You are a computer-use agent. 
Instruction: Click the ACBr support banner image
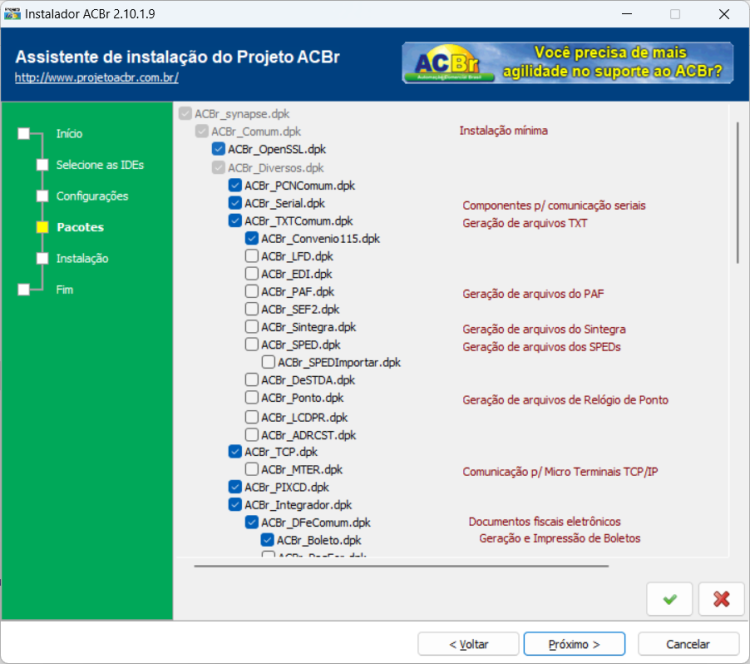pyautogui.click(x=568, y=63)
